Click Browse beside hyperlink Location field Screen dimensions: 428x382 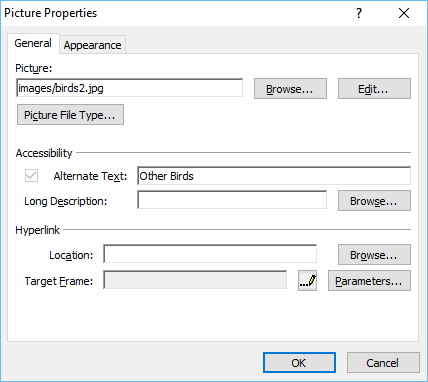pyautogui.click(x=374, y=255)
